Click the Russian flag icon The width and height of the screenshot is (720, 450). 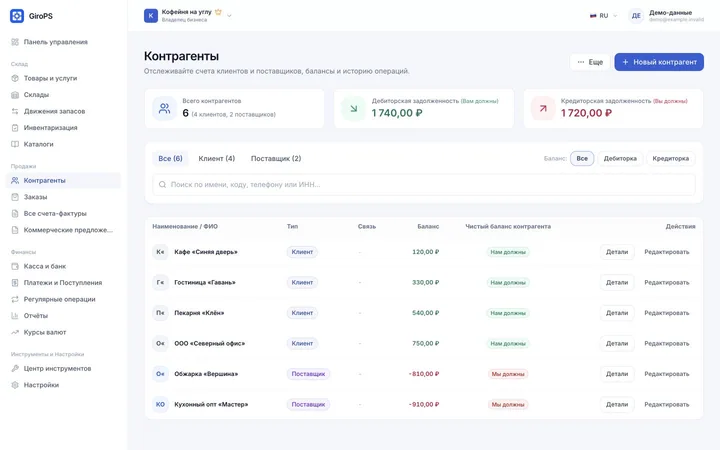(593, 16)
